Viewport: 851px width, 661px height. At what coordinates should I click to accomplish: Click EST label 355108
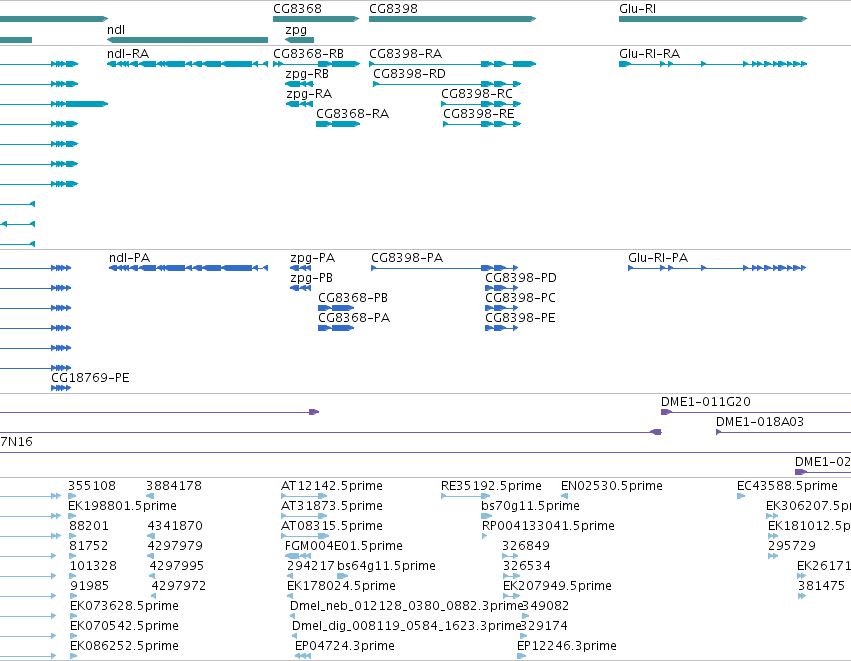tap(92, 486)
